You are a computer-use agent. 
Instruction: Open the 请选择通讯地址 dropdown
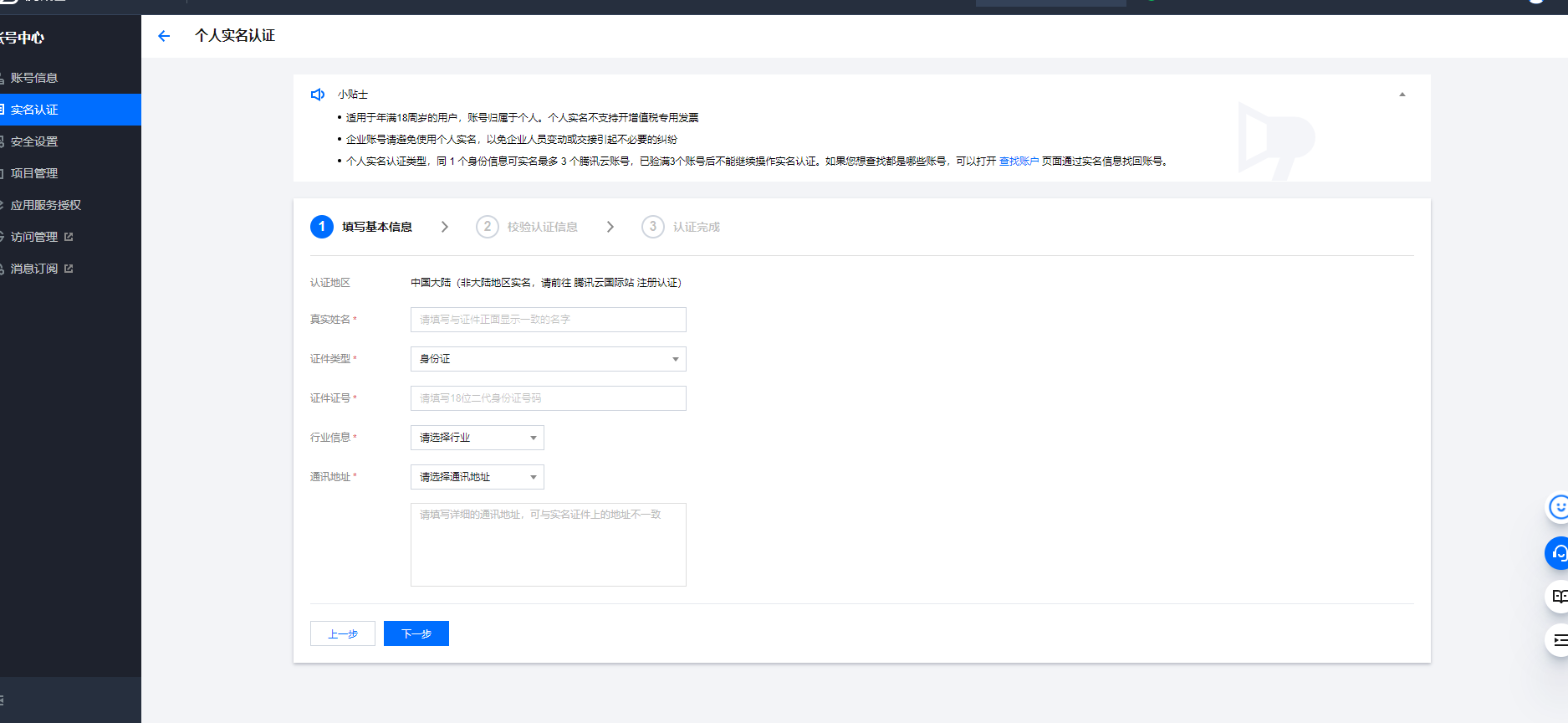pos(478,477)
